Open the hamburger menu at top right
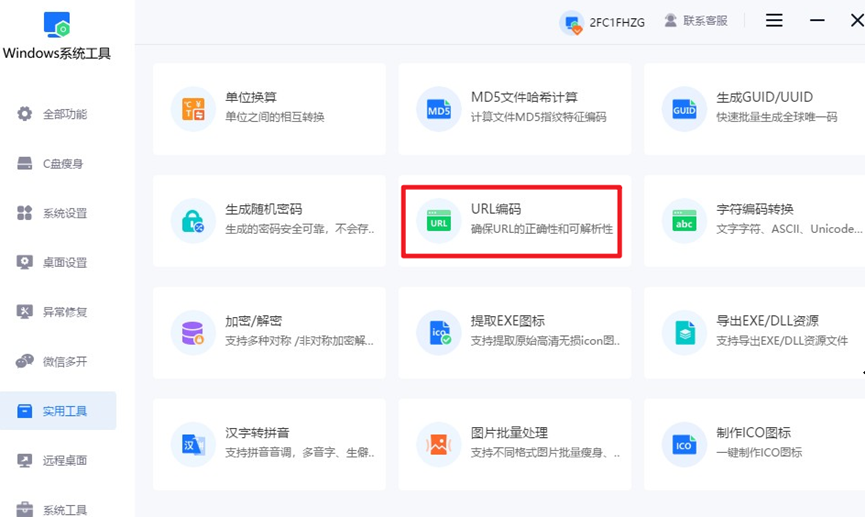 (774, 21)
